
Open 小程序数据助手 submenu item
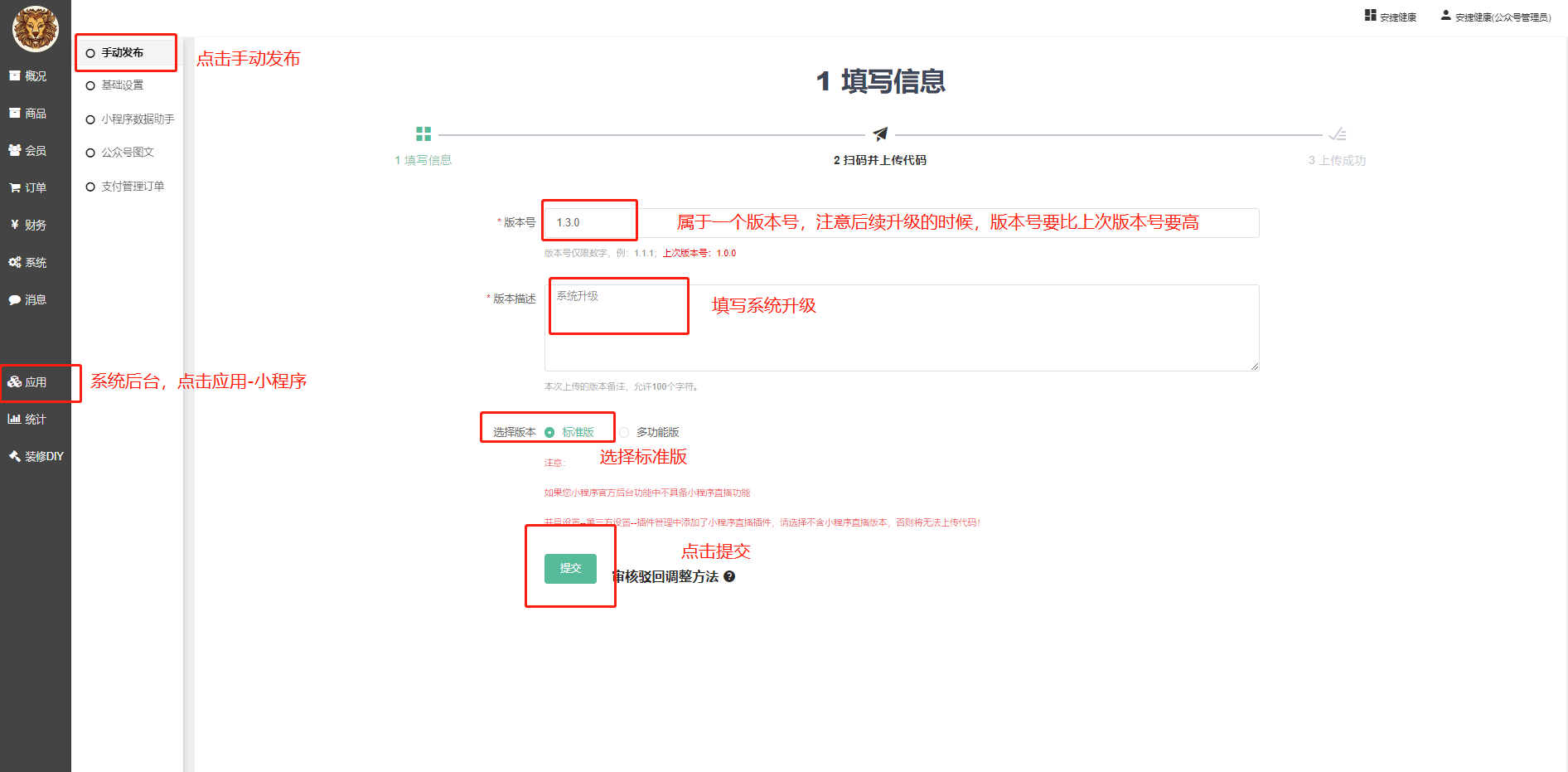138,119
